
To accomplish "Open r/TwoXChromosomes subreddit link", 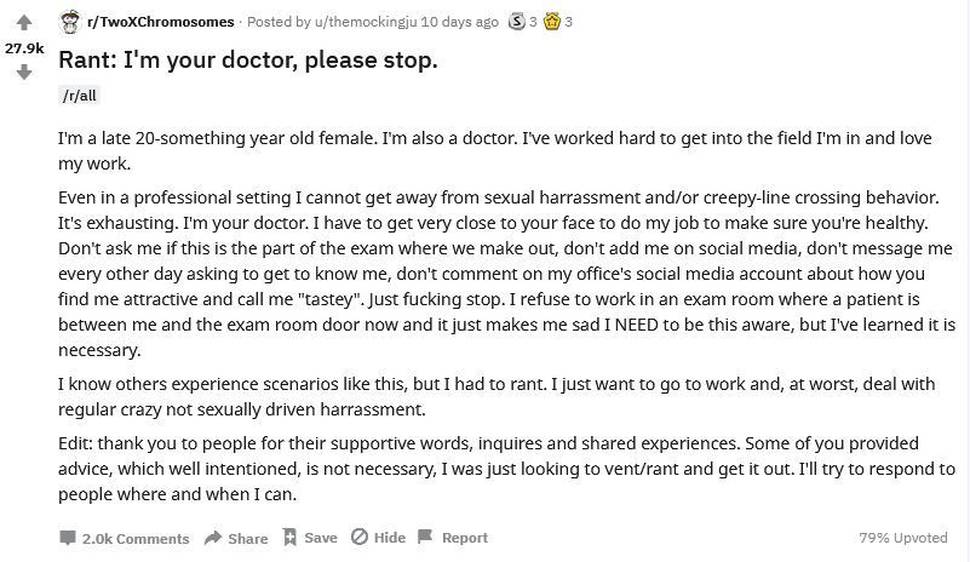I will point(161,22).
